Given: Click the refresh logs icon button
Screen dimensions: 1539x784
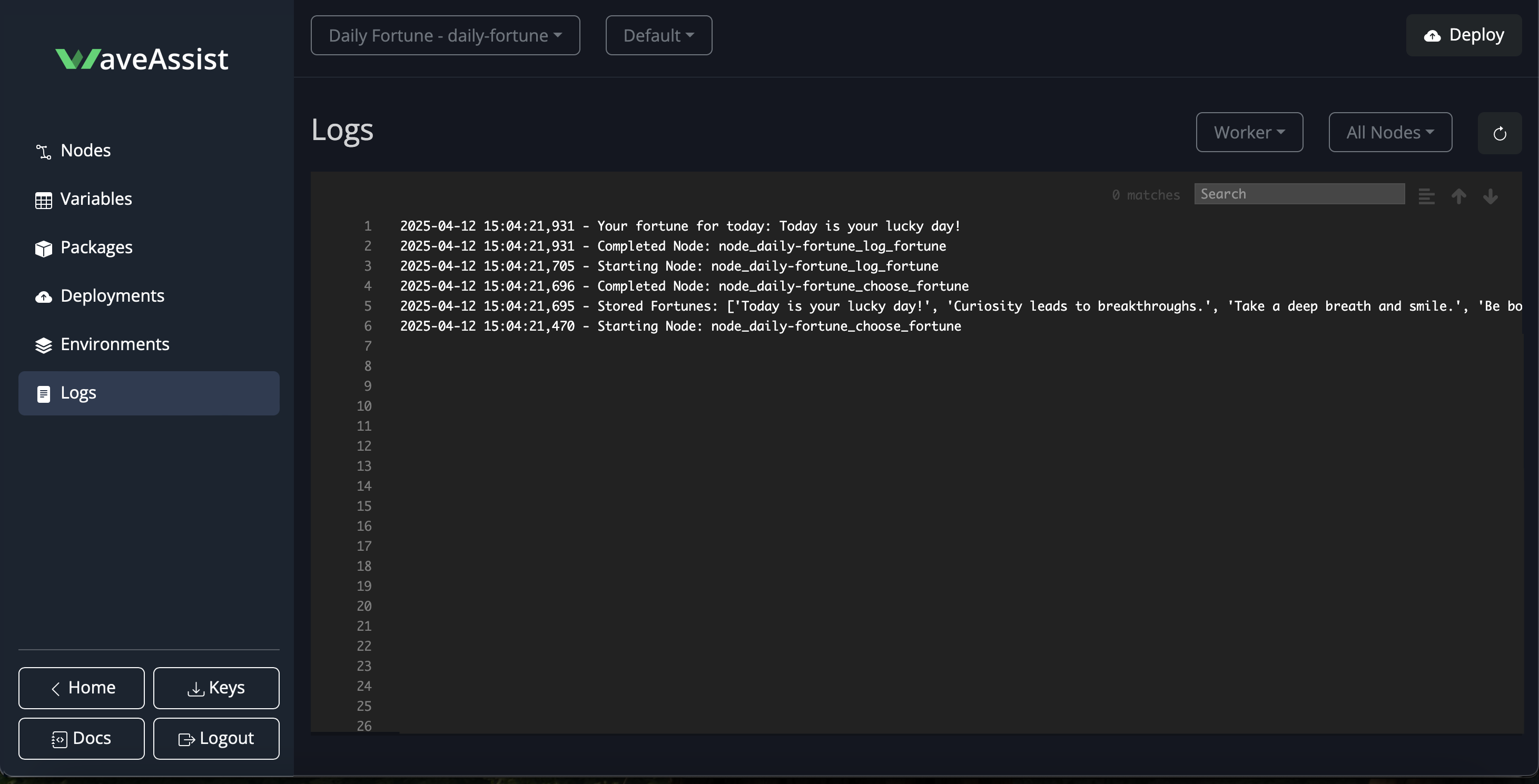Looking at the screenshot, I should click(1499, 133).
